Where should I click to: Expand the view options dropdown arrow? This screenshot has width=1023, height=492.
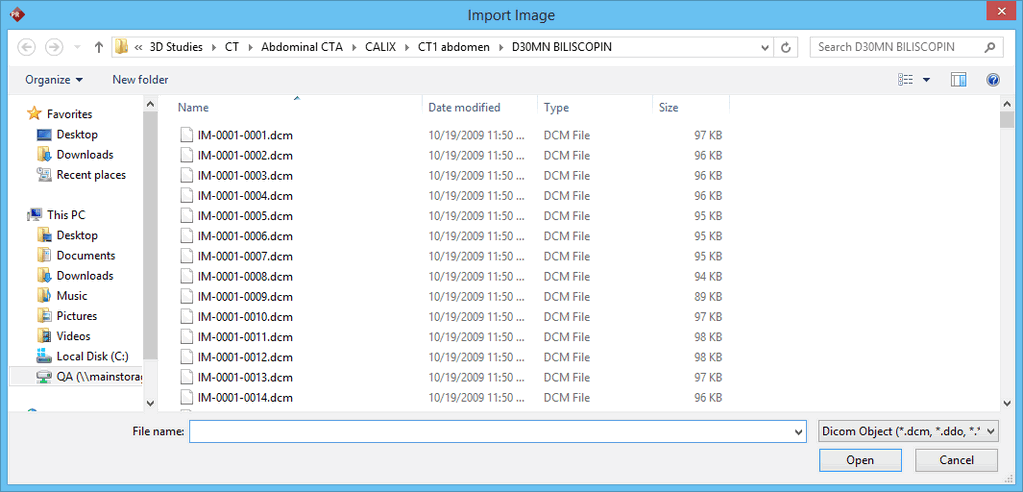(x=926, y=80)
